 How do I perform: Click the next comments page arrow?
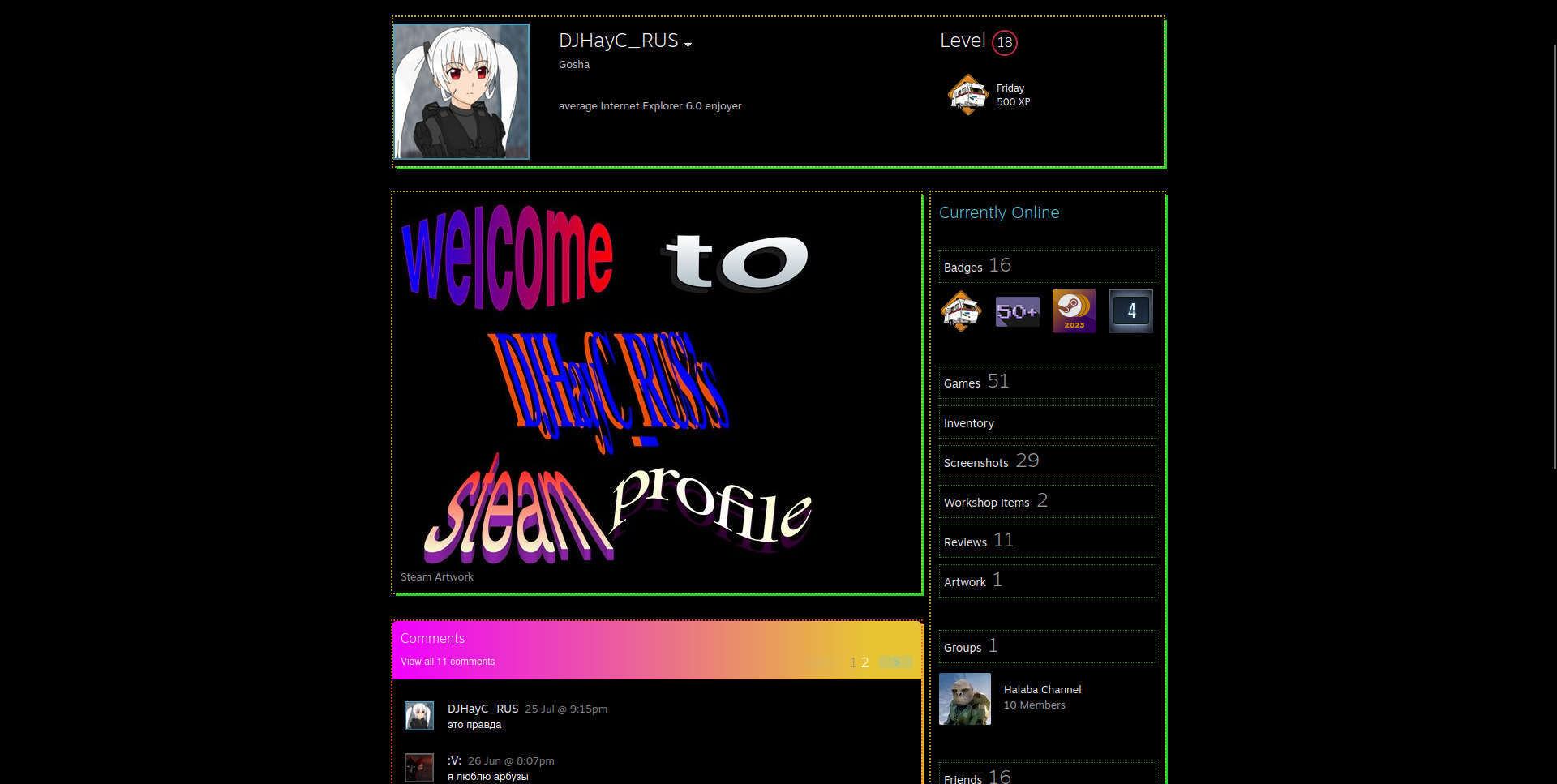[896, 663]
